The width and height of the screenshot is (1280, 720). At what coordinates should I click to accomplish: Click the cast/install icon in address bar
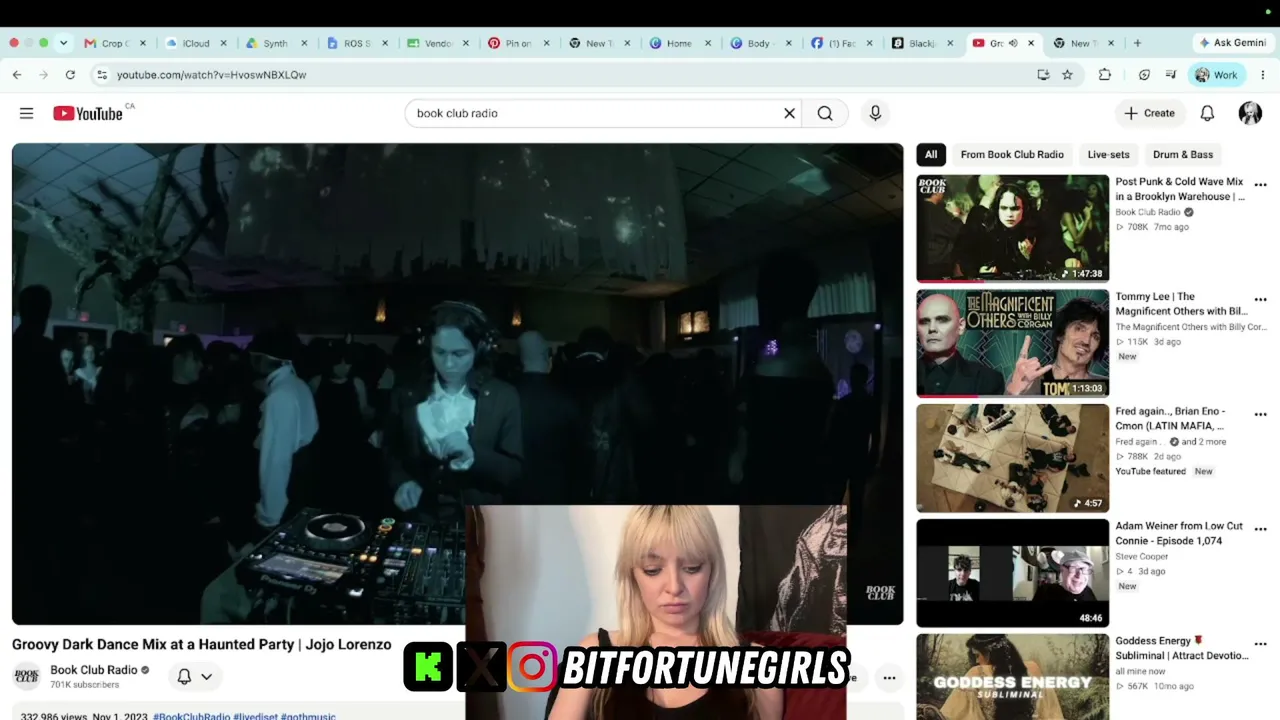click(1043, 75)
